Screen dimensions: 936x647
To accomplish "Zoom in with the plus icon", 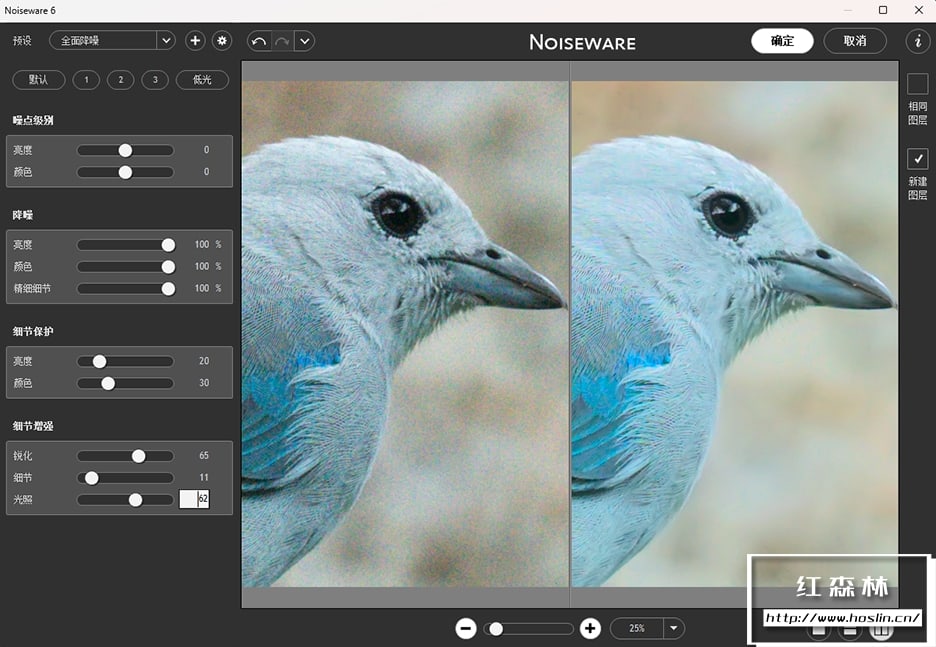I will [x=590, y=628].
